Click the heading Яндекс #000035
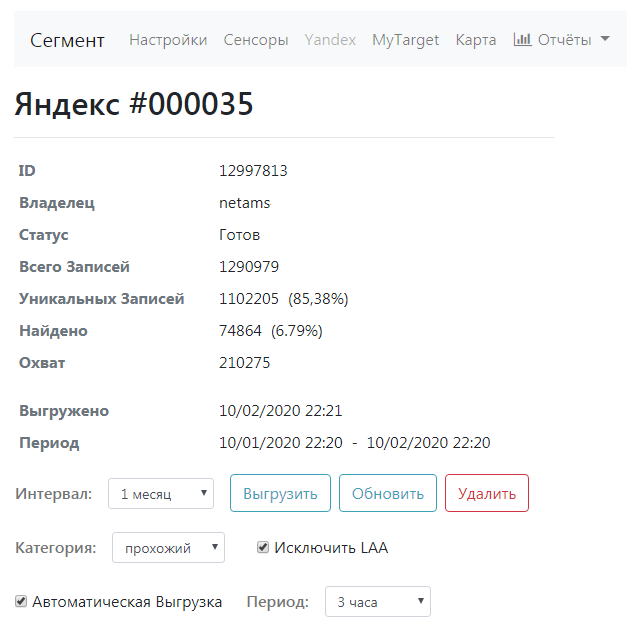 click(x=134, y=104)
